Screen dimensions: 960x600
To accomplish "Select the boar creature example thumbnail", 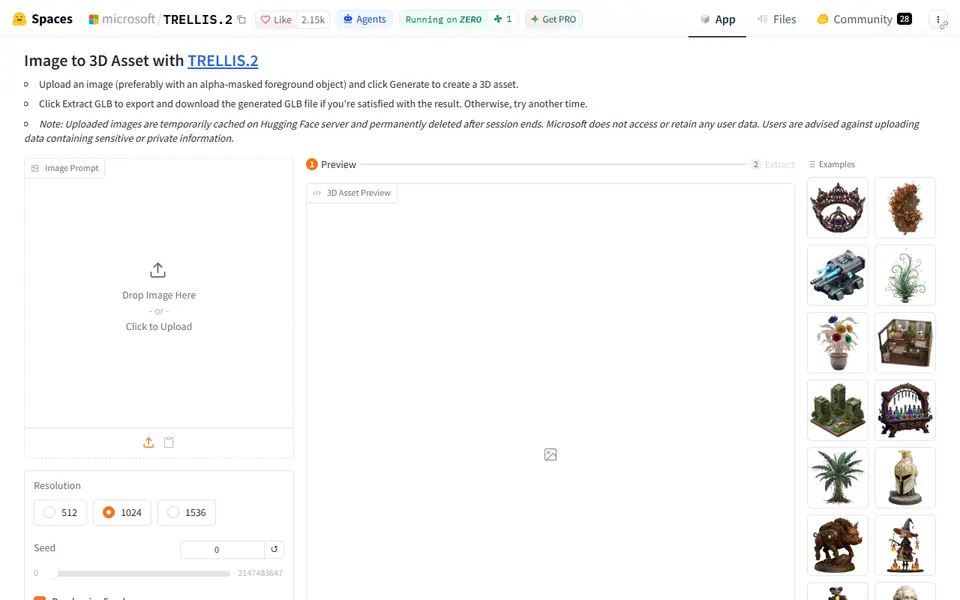I will pos(838,545).
